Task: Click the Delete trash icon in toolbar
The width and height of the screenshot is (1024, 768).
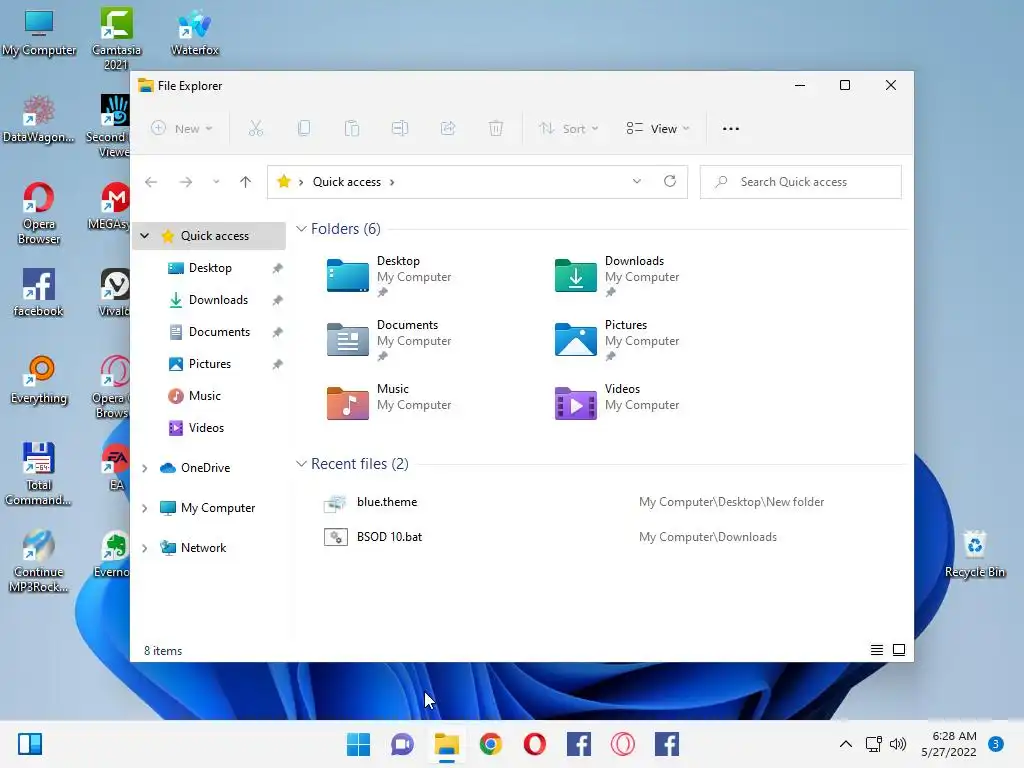Action: click(x=496, y=129)
